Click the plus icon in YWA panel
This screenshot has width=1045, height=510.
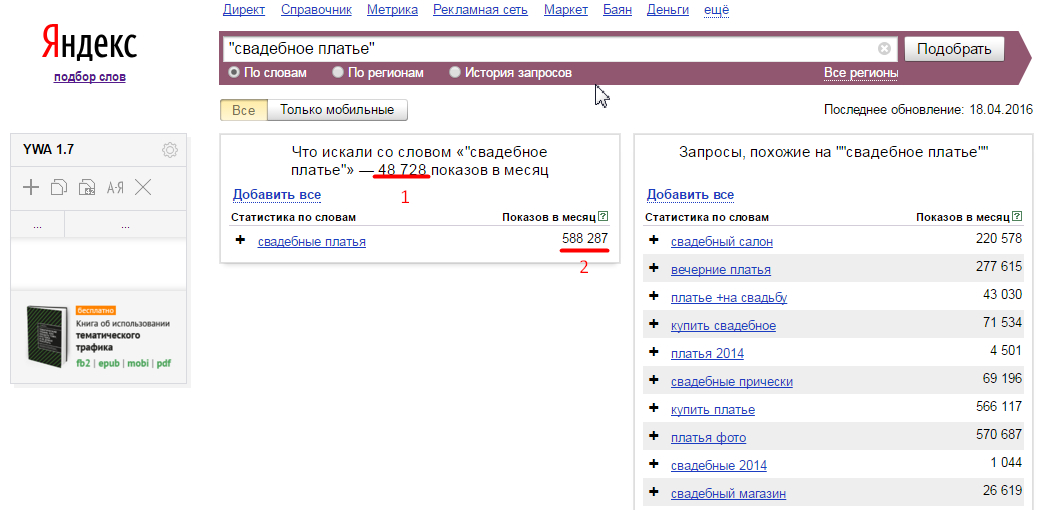pos(31,187)
